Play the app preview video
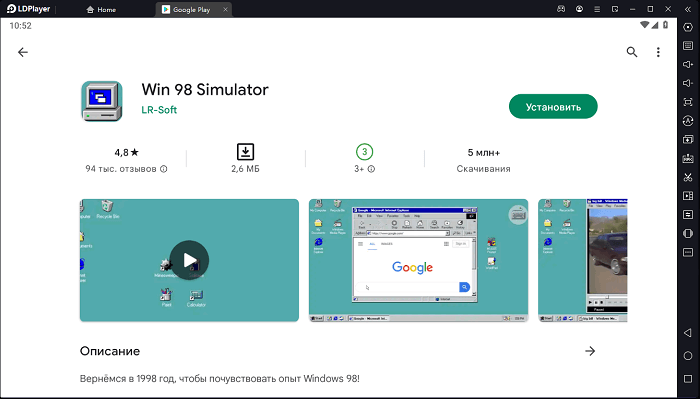This screenshot has height=399, width=700. (189, 260)
